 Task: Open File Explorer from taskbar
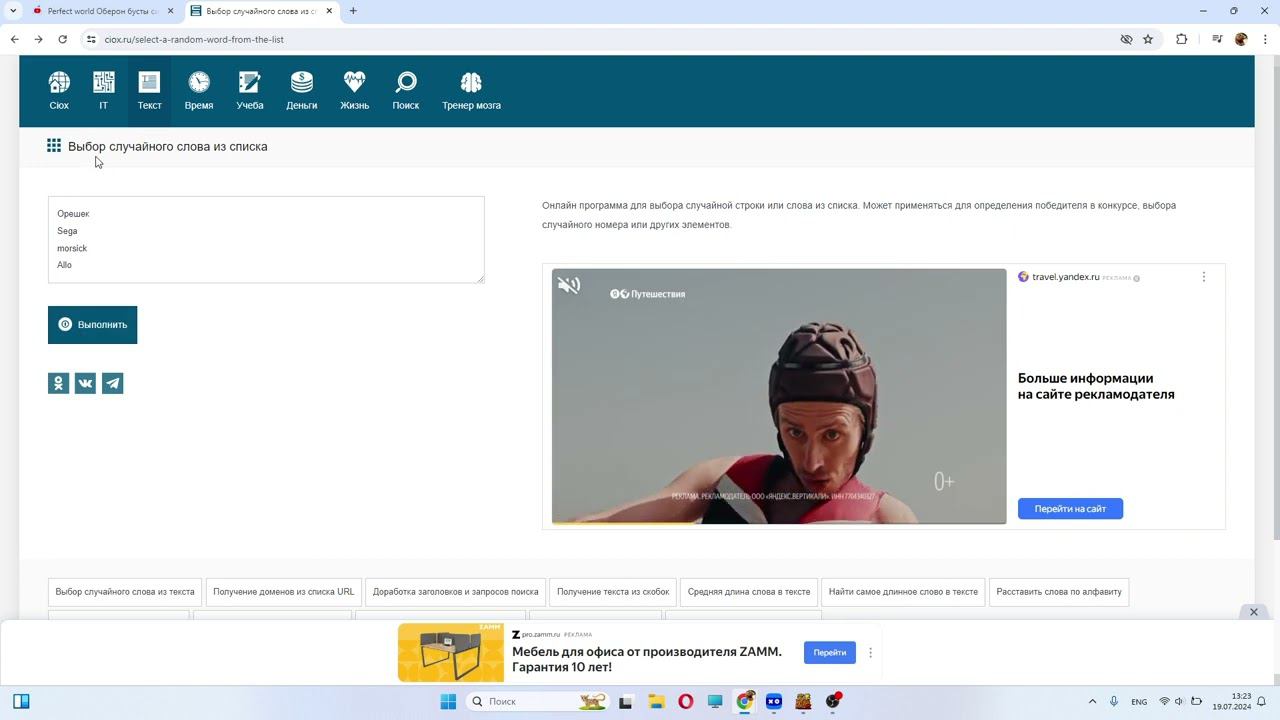pyautogui.click(x=656, y=702)
